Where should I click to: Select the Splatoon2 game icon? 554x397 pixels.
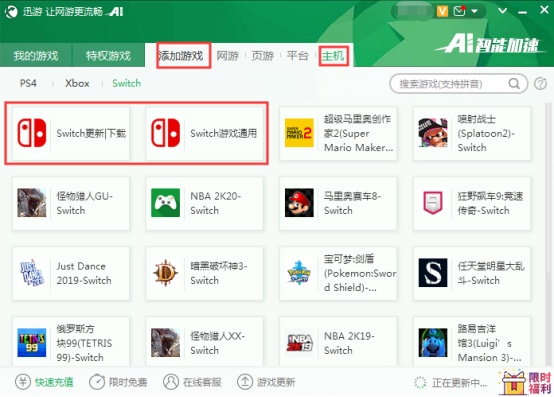(433, 133)
